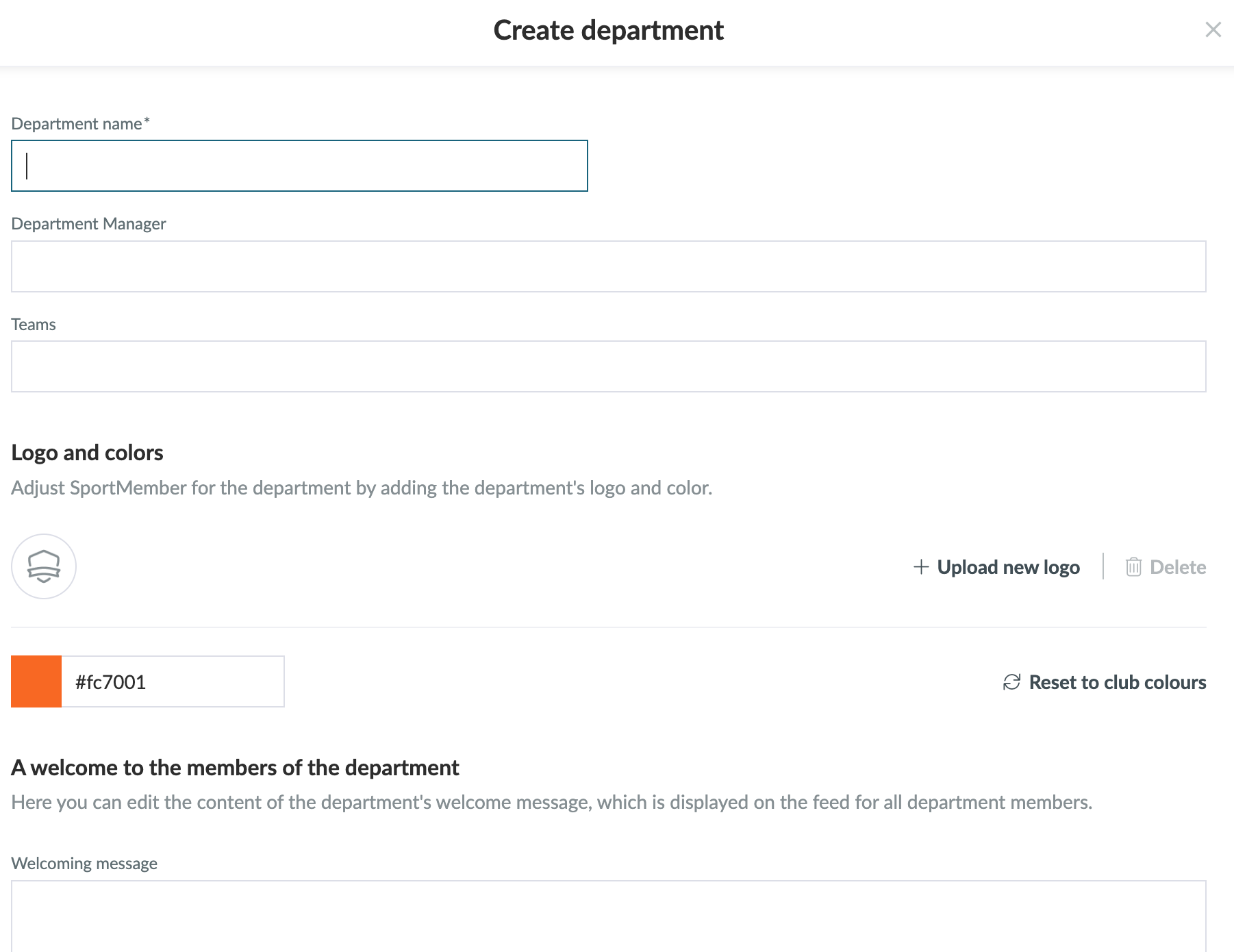Click the refresh icon beside Reset to club colours
This screenshot has width=1234, height=952.
(x=1011, y=682)
